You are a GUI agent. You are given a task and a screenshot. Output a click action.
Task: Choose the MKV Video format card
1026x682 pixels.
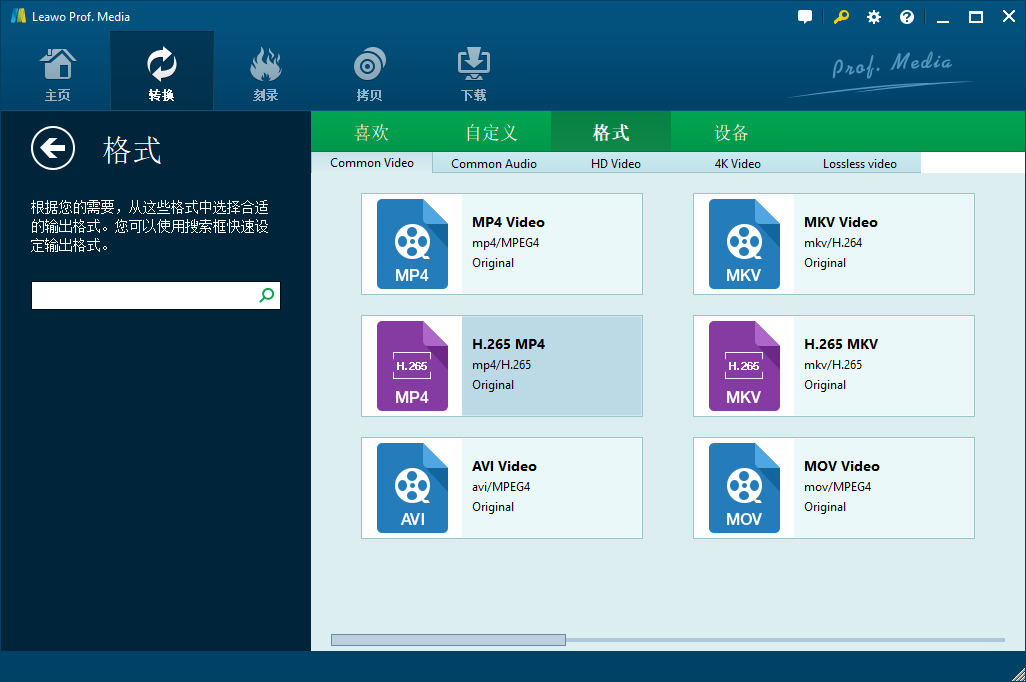point(834,244)
